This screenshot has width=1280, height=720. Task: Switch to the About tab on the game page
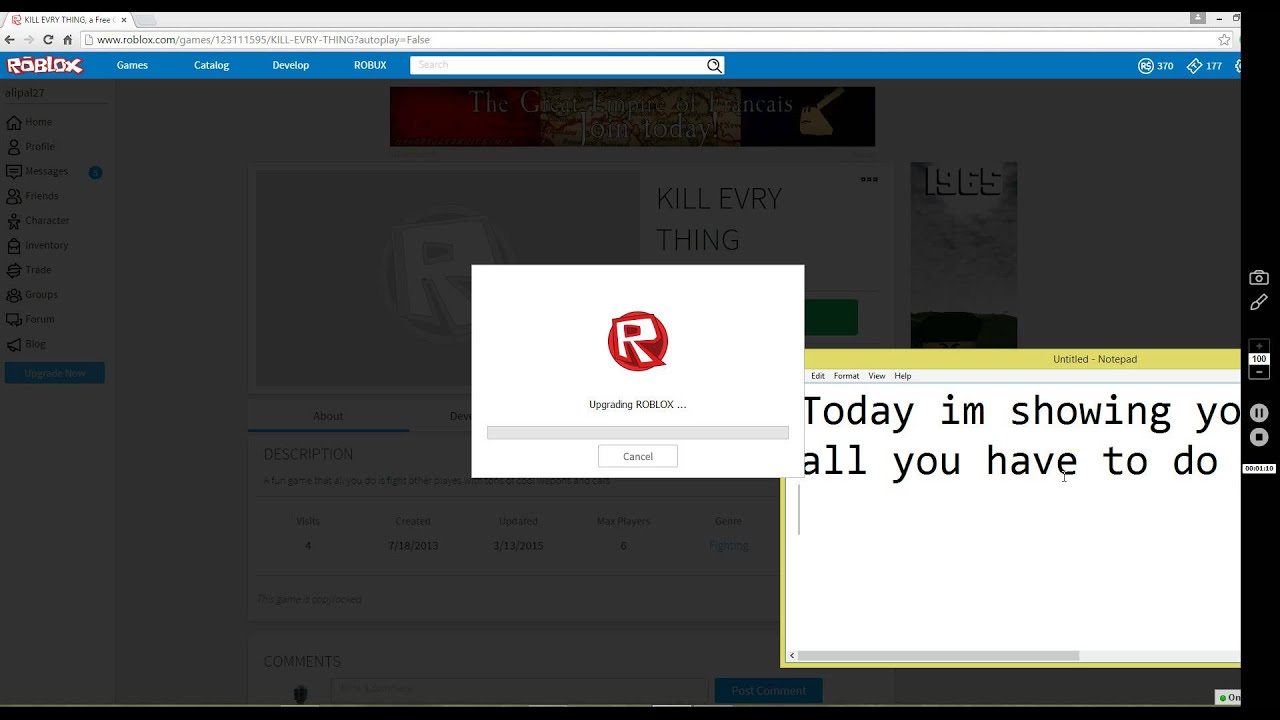click(328, 416)
